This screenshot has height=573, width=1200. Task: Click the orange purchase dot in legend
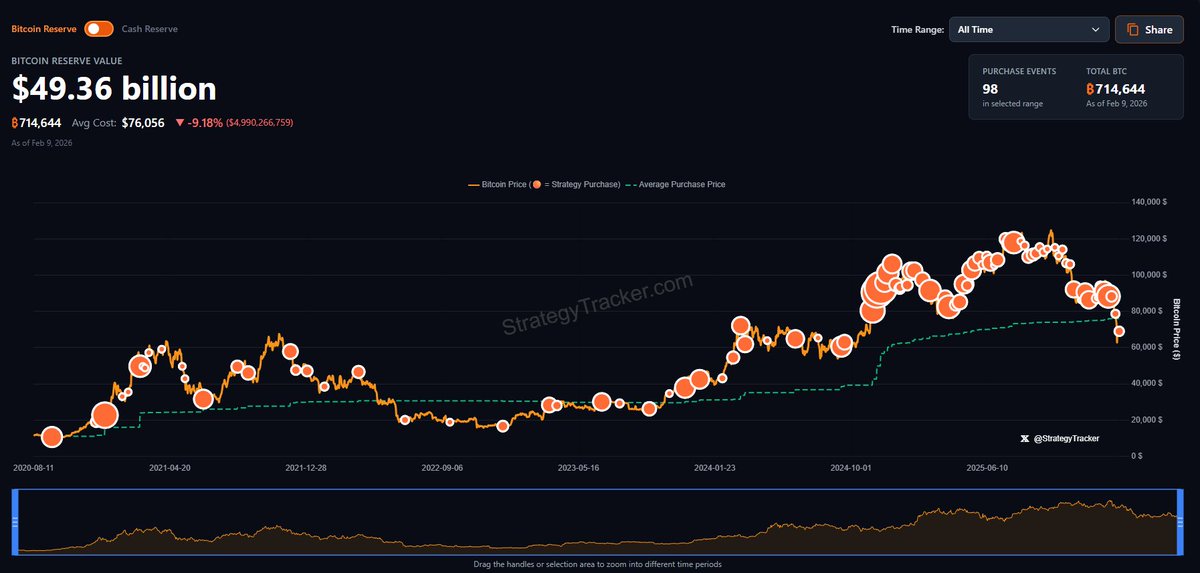pyautogui.click(x=539, y=184)
